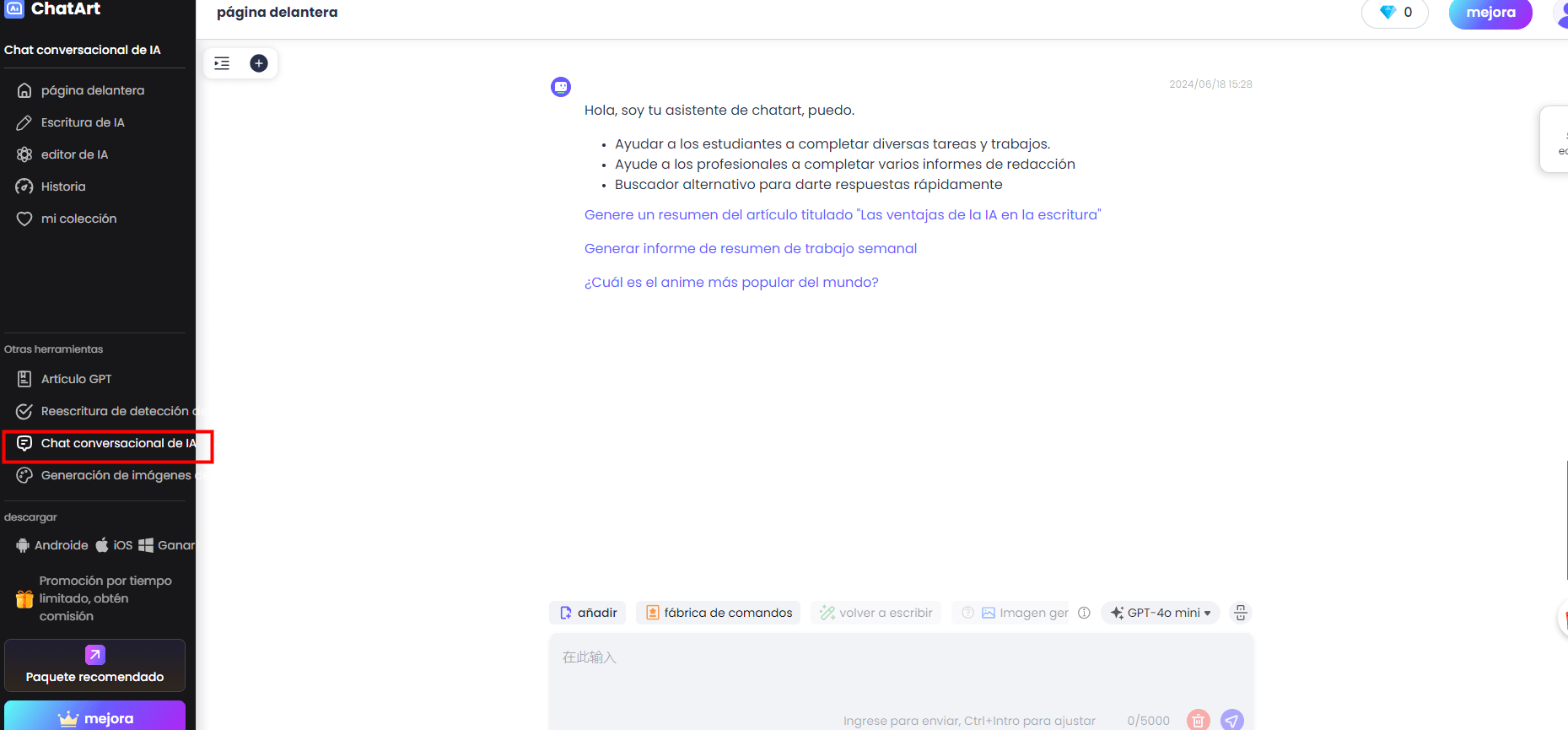This screenshot has height=730, width=1568.
Task: Open fábrica de comandos
Action: pyautogui.click(x=719, y=613)
